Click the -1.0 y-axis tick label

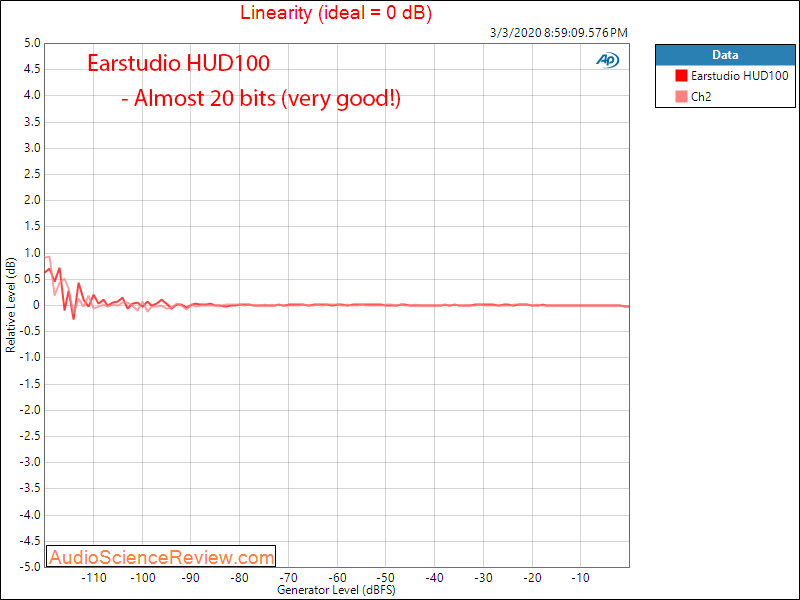(30, 357)
